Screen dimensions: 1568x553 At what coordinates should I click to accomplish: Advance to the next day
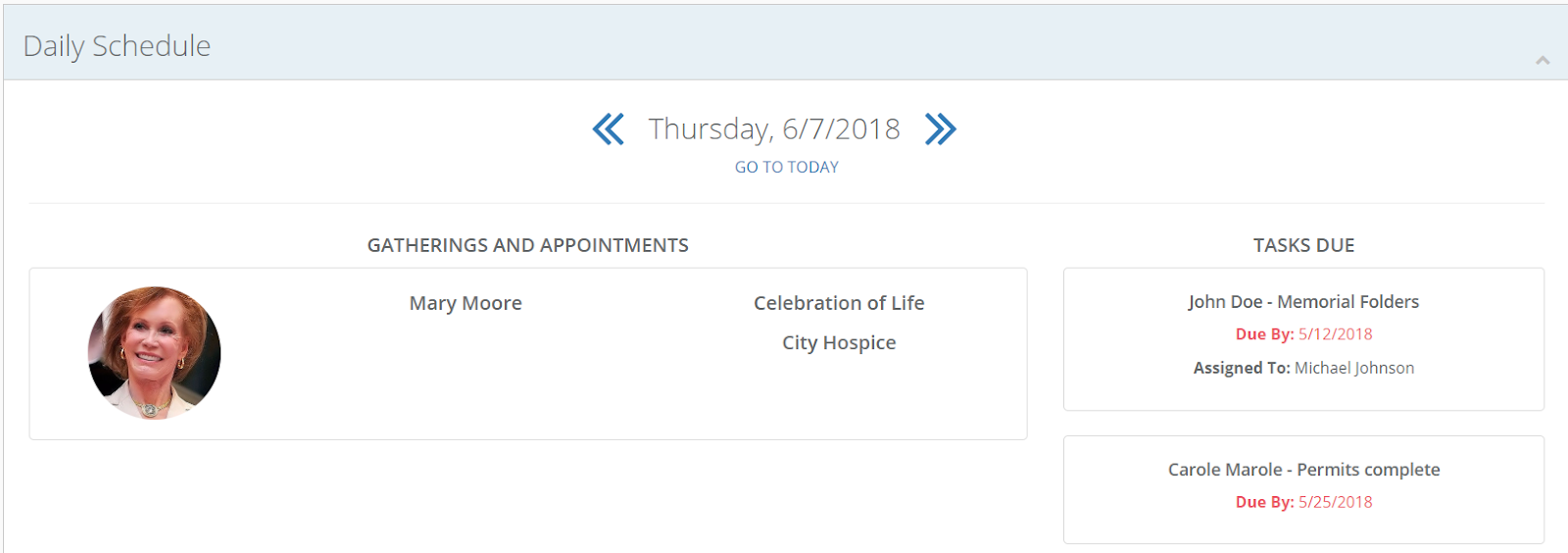point(940,129)
